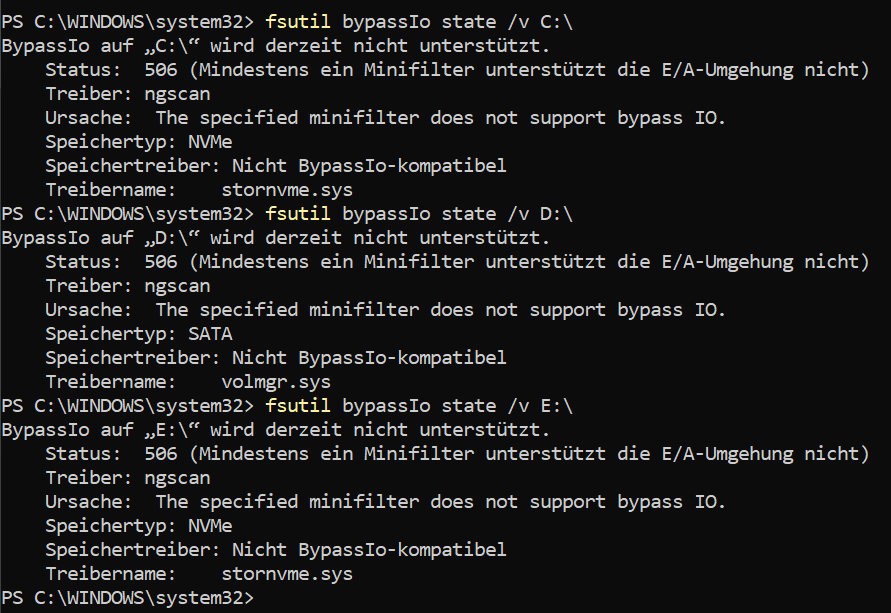The width and height of the screenshot is (891, 613).
Task: Click the BypassIo auf "E:\" message line
Action: coord(276,430)
